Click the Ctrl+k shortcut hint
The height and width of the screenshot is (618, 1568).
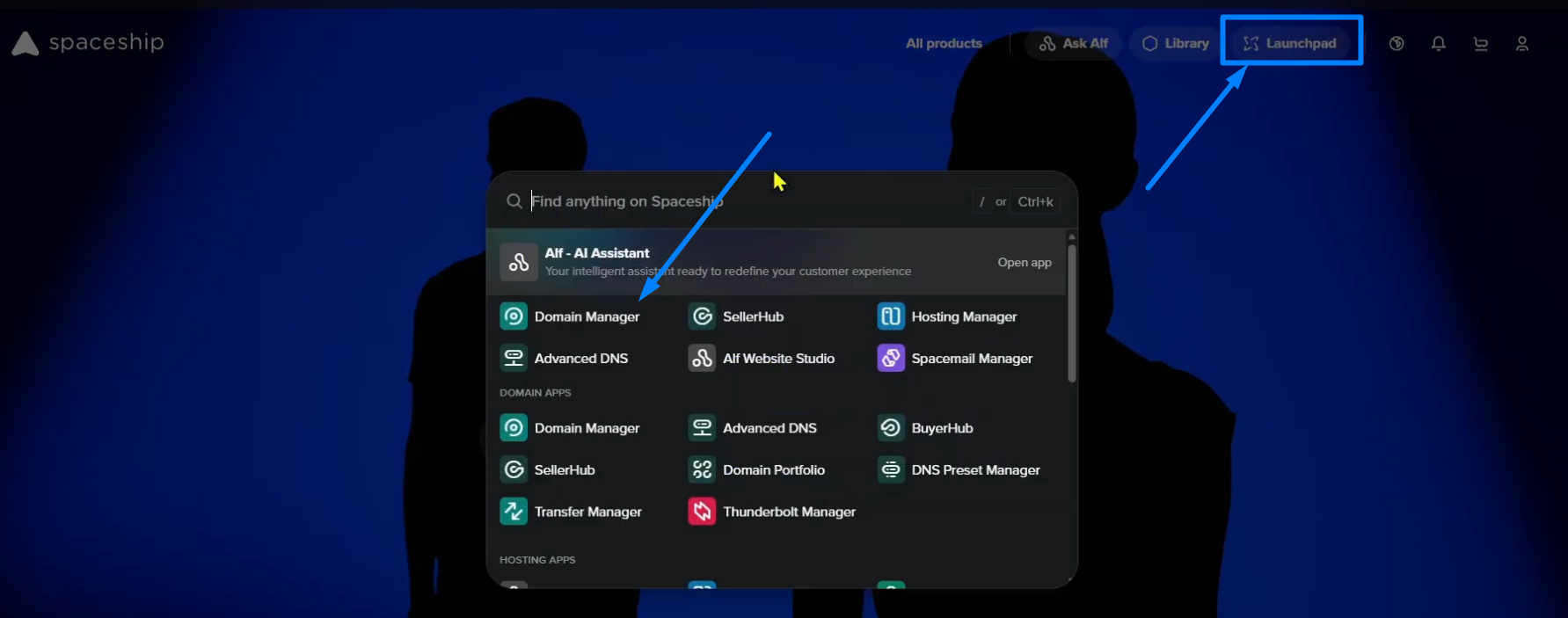(x=1035, y=201)
